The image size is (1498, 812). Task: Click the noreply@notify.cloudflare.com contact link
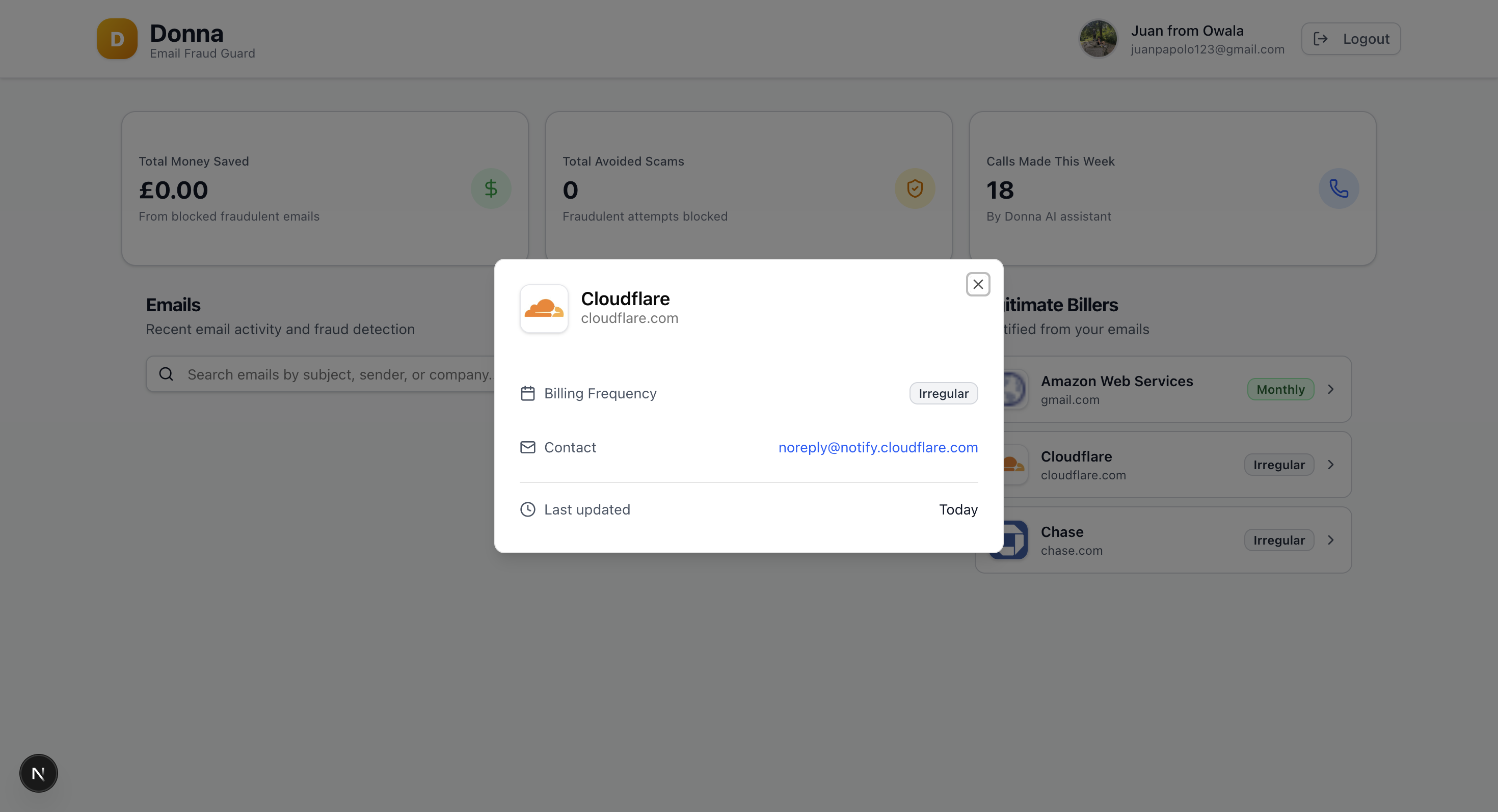coord(877,447)
